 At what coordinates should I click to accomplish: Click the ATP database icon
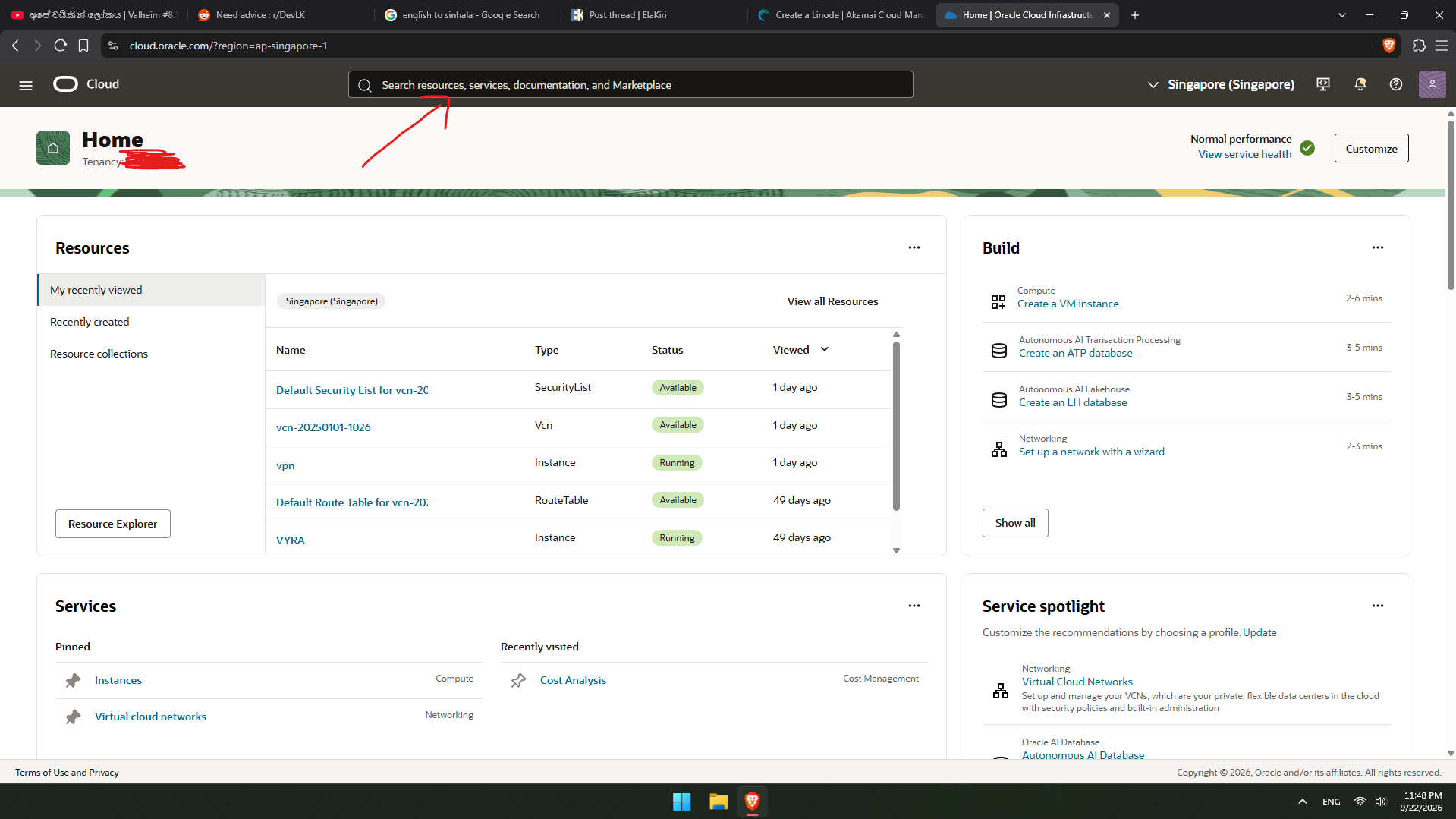[x=999, y=351]
